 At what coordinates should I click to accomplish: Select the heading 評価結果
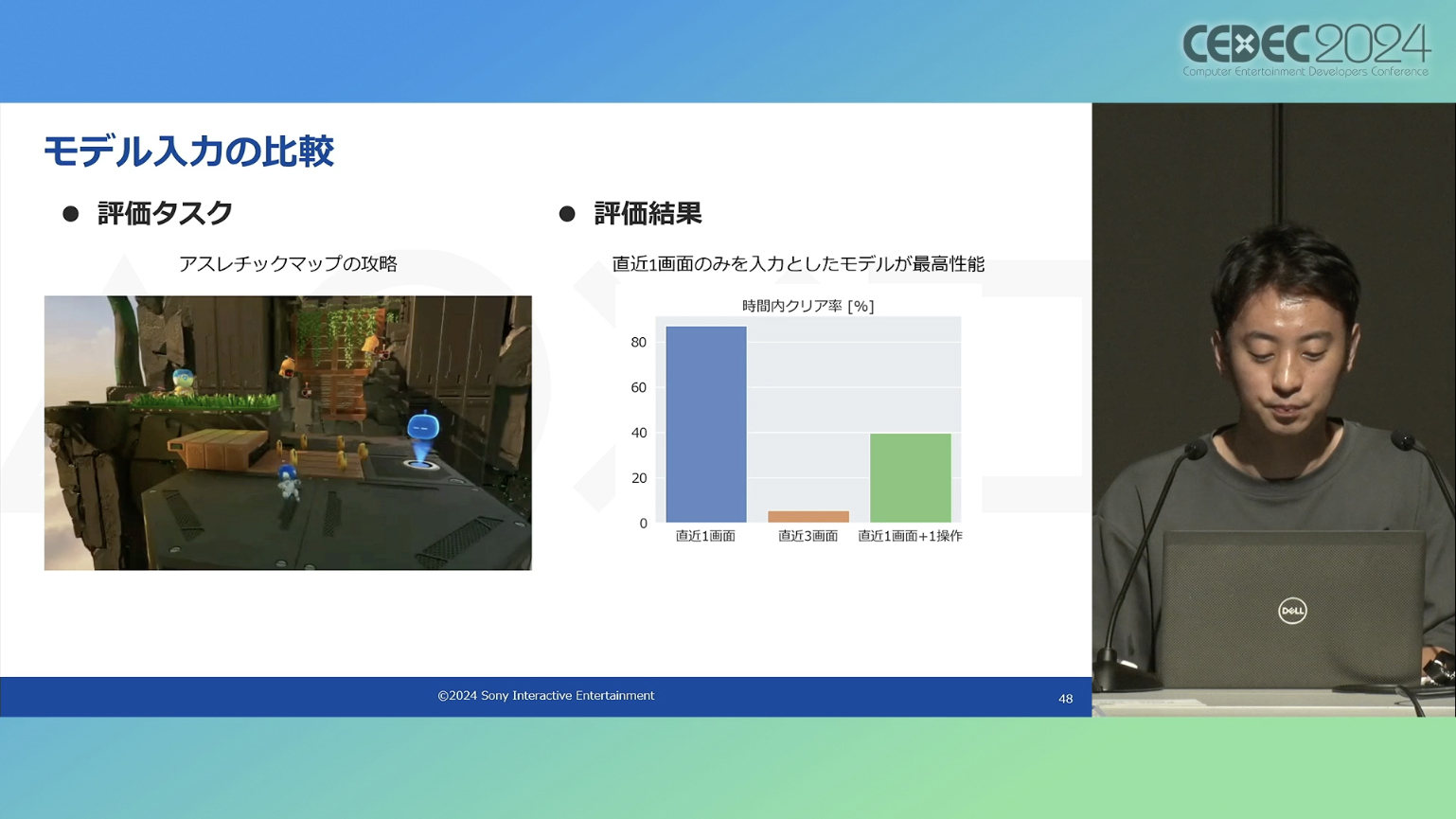[648, 213]
